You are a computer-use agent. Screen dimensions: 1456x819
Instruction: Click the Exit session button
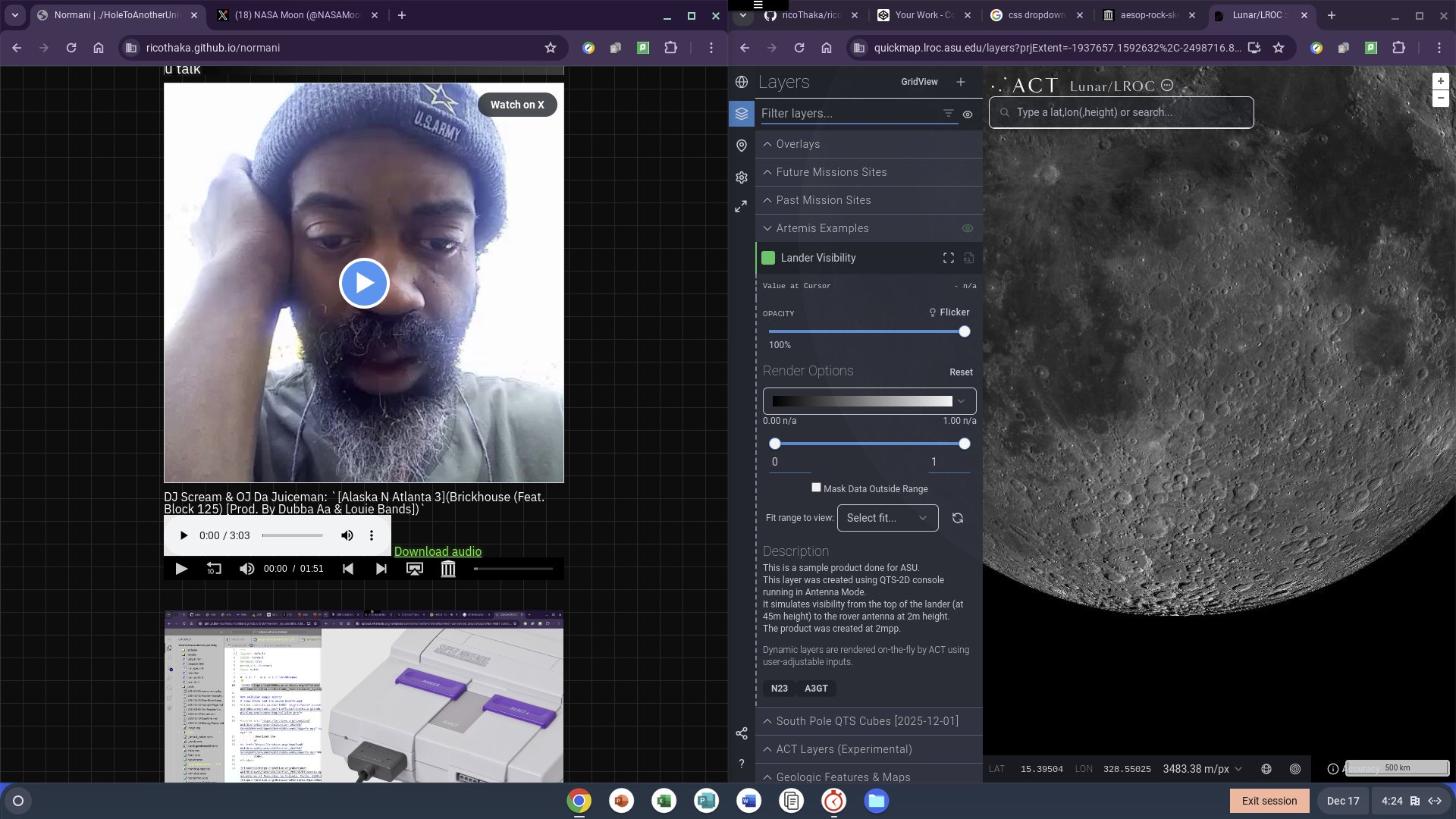click(x=1269, y=801)
